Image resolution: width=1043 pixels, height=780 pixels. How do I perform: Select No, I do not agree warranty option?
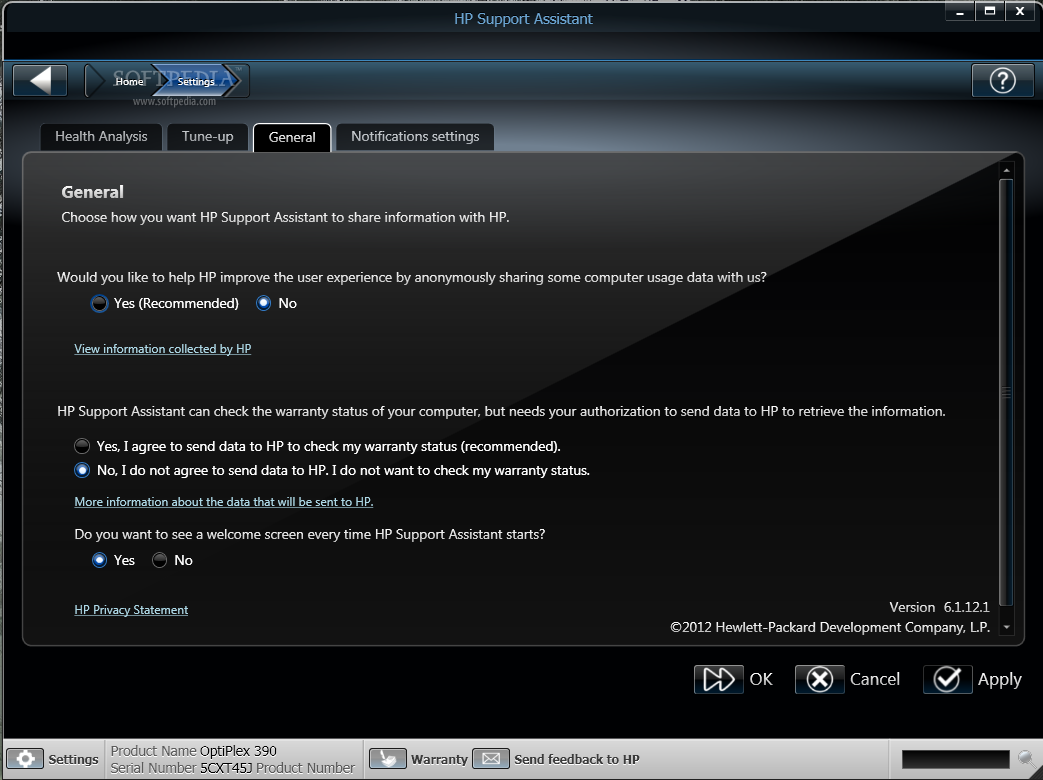(x=82, y=470)
